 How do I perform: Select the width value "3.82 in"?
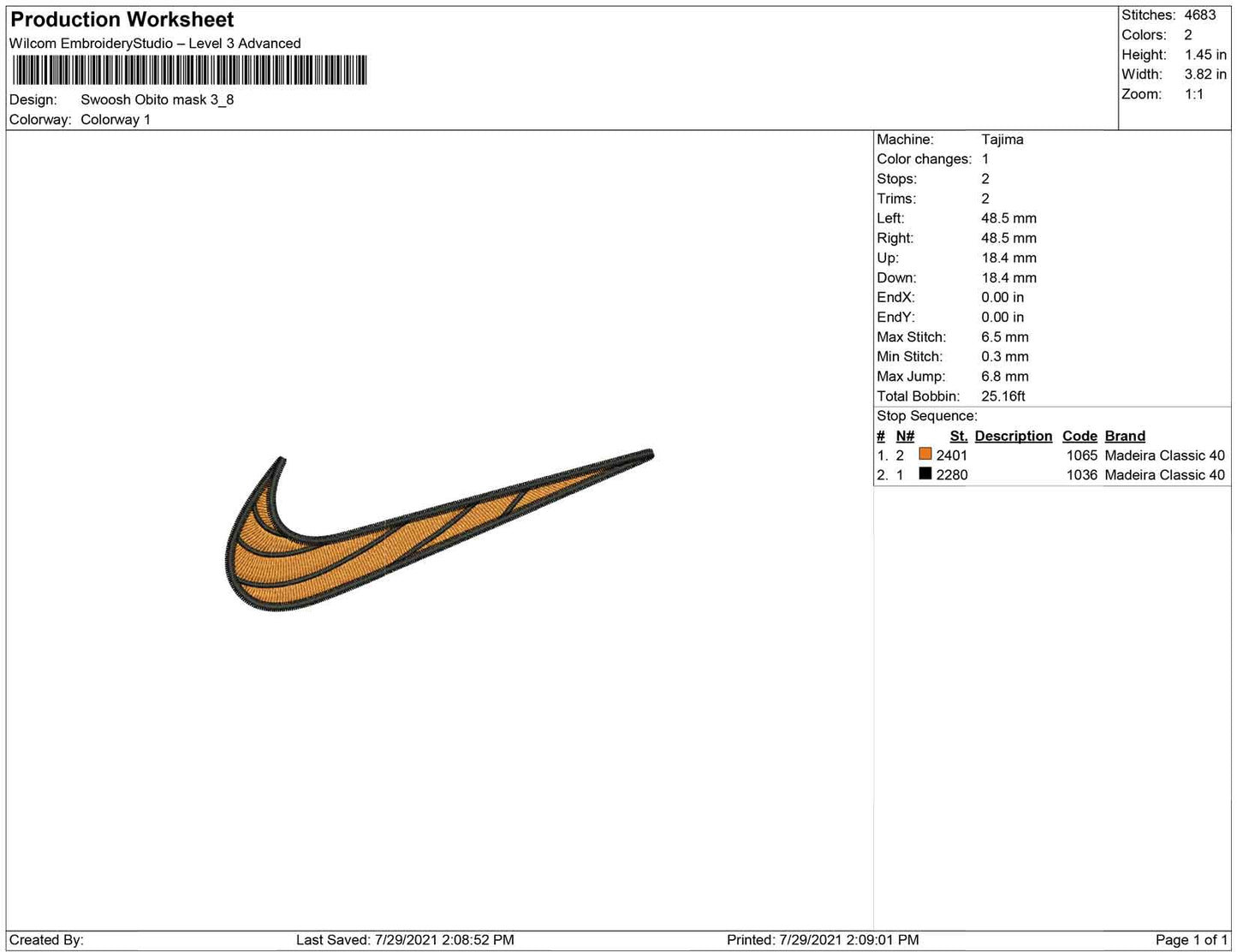(1205, 74)
